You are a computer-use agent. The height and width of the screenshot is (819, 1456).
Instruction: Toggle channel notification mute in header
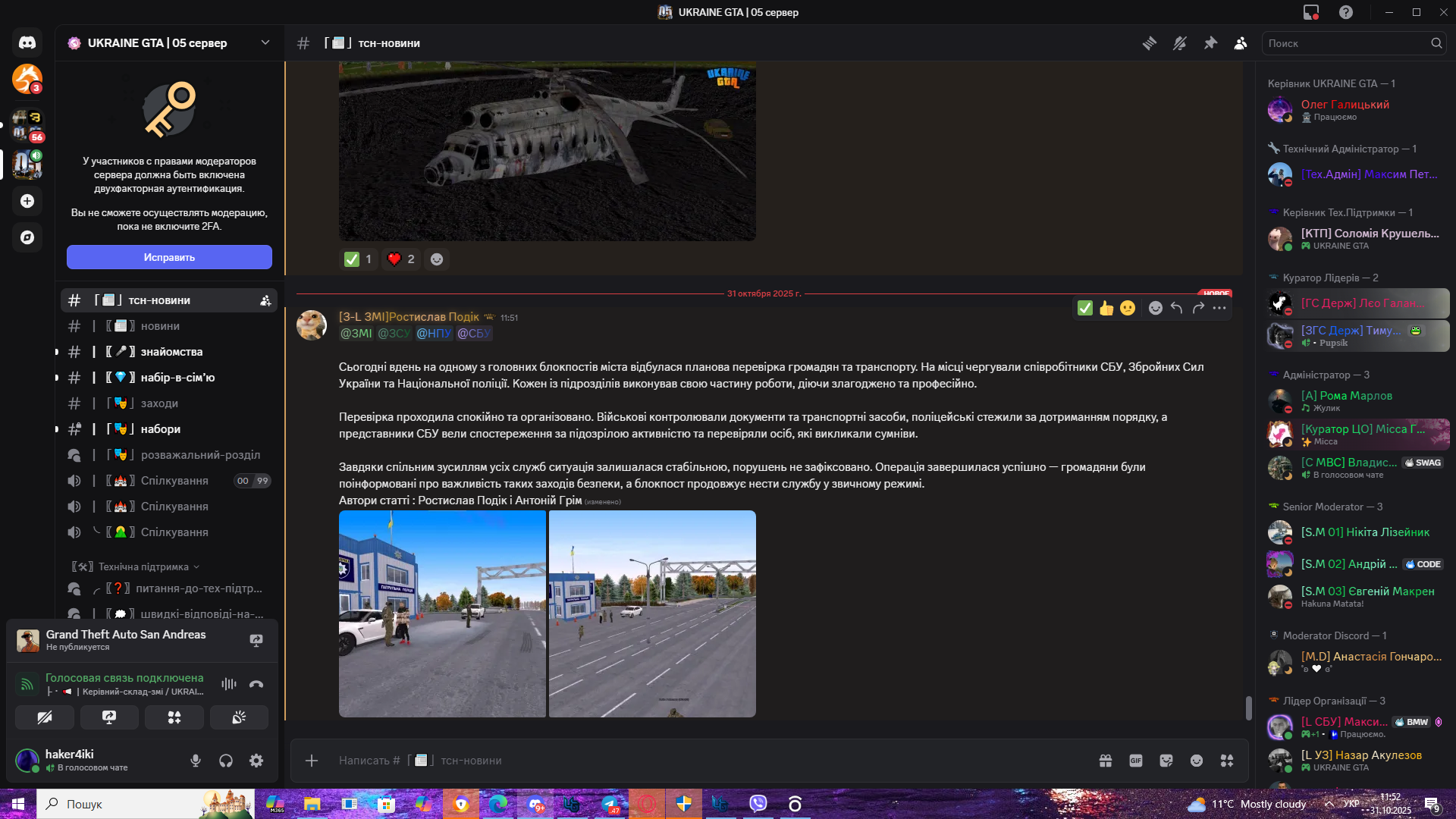1180,43
